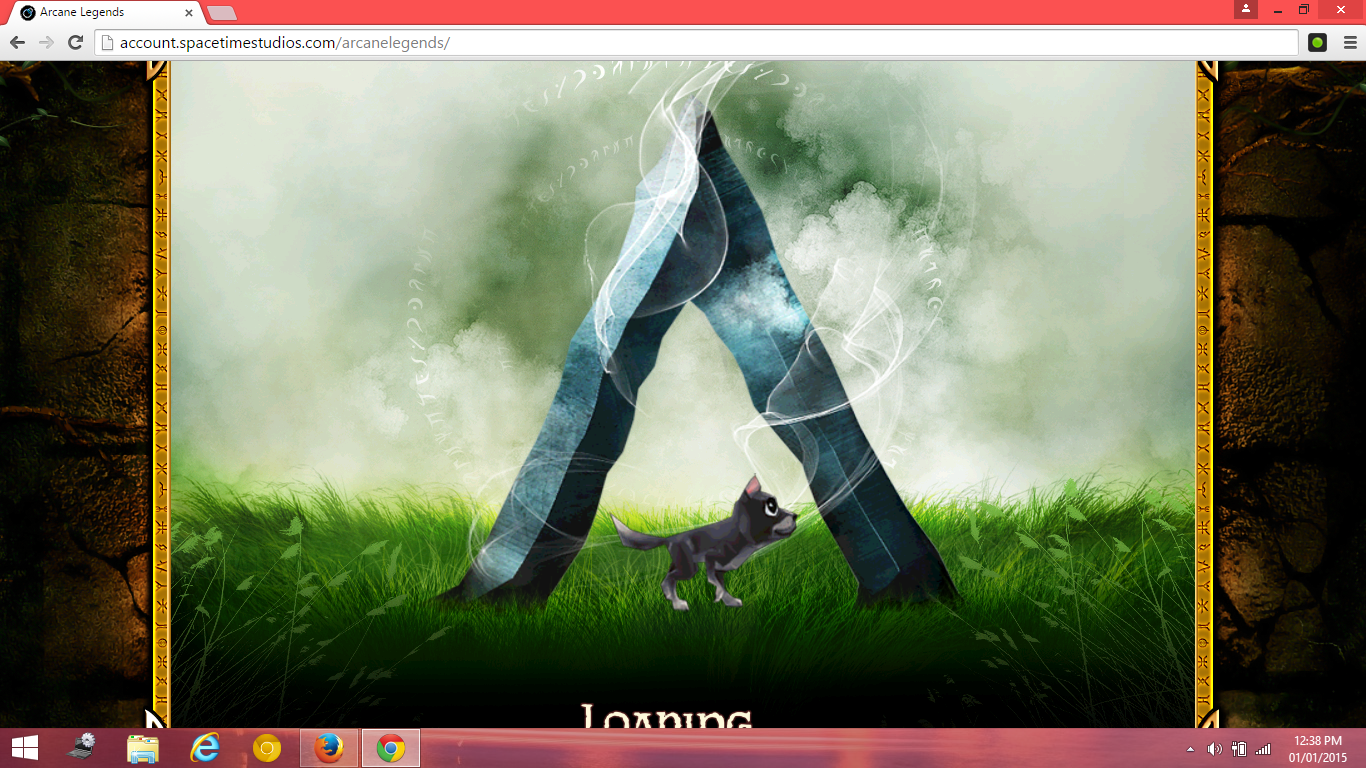Screen dimensions: 1366x768
Task: Click the browser Forward arrow
Action: (46, 43)
